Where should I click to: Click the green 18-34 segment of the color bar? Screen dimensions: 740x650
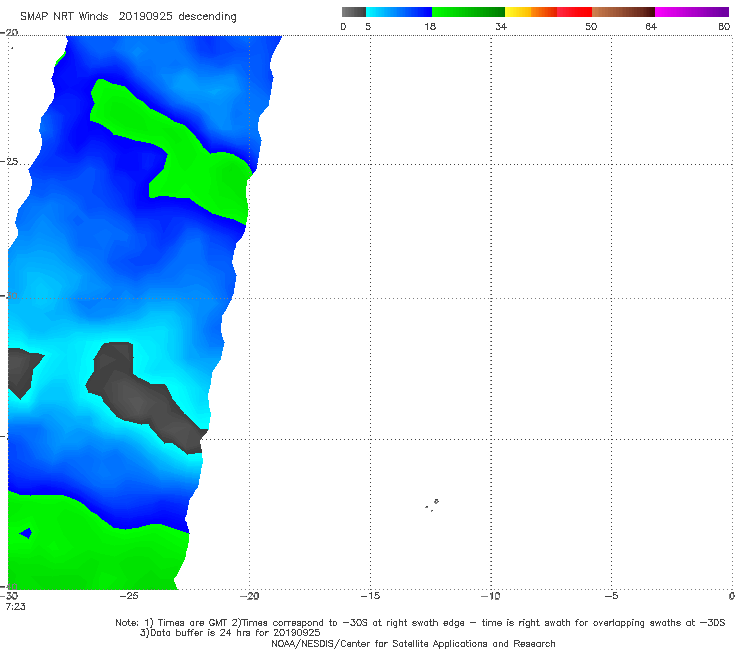[468, 12]
